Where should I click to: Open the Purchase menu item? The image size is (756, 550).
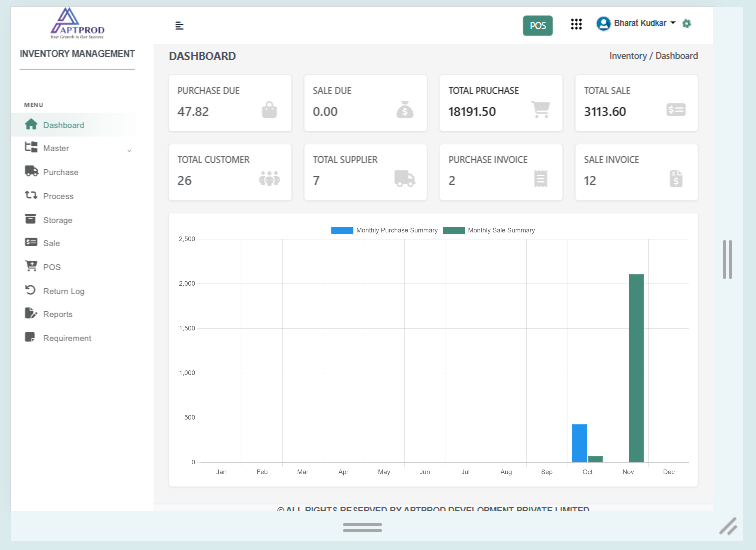(x=60, y=172)
